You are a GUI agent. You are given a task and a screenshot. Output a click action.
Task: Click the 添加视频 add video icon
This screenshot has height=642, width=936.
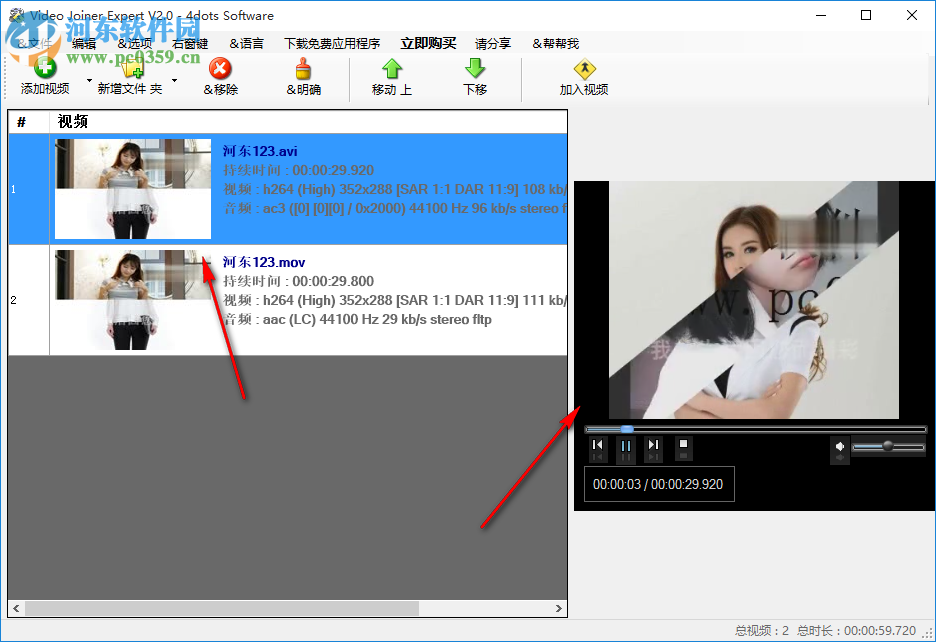[x=44, y=66]
